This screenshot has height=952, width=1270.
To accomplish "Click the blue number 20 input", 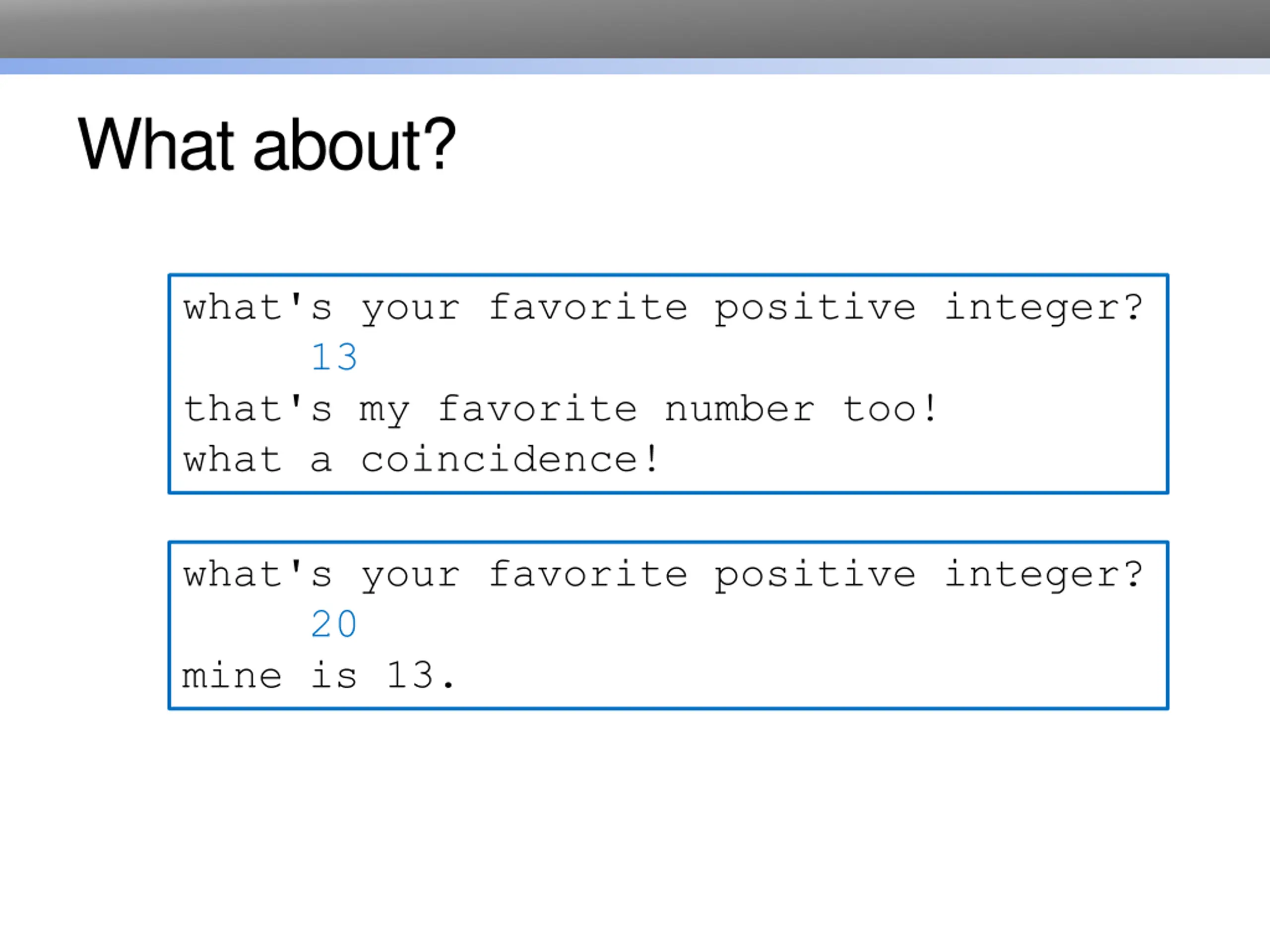I will [334, 624].
